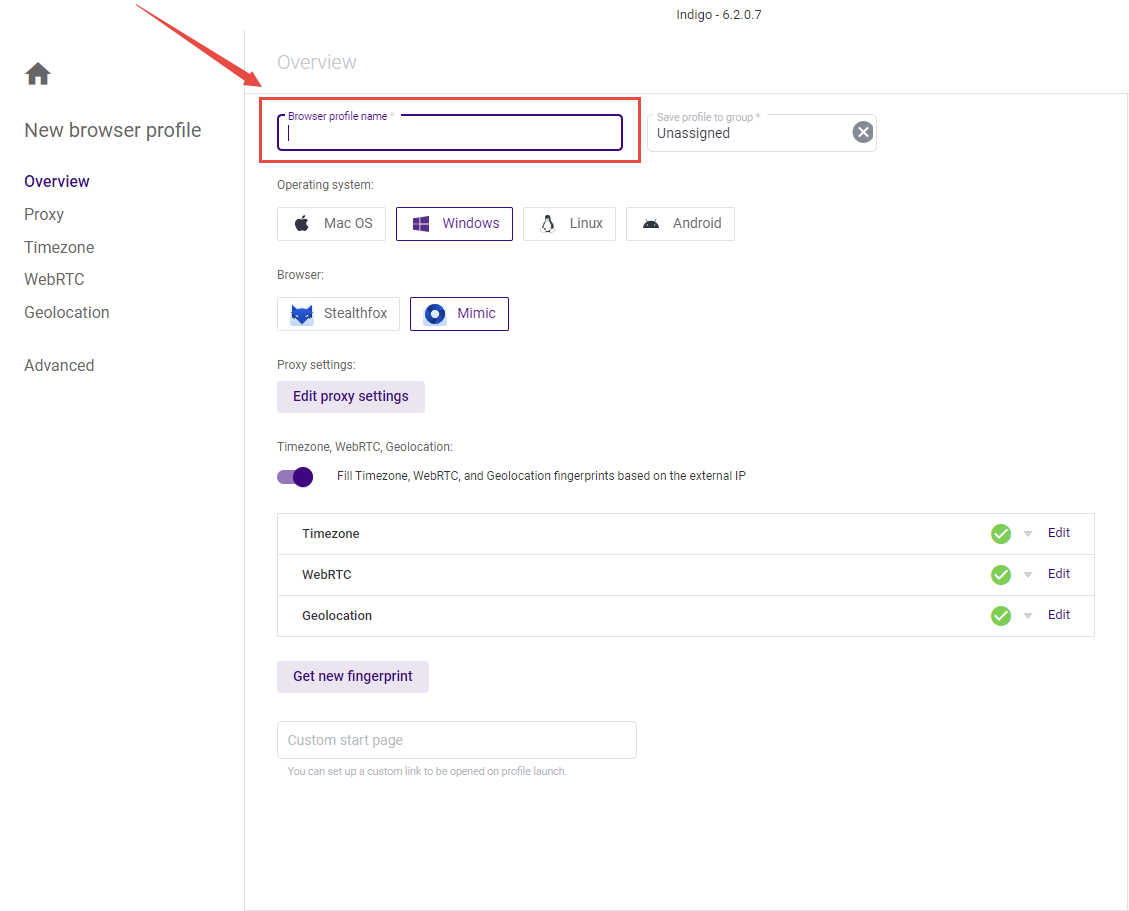
Task: Expand the WebRTC row dropdown arrow
Action: click(1028, 575)
